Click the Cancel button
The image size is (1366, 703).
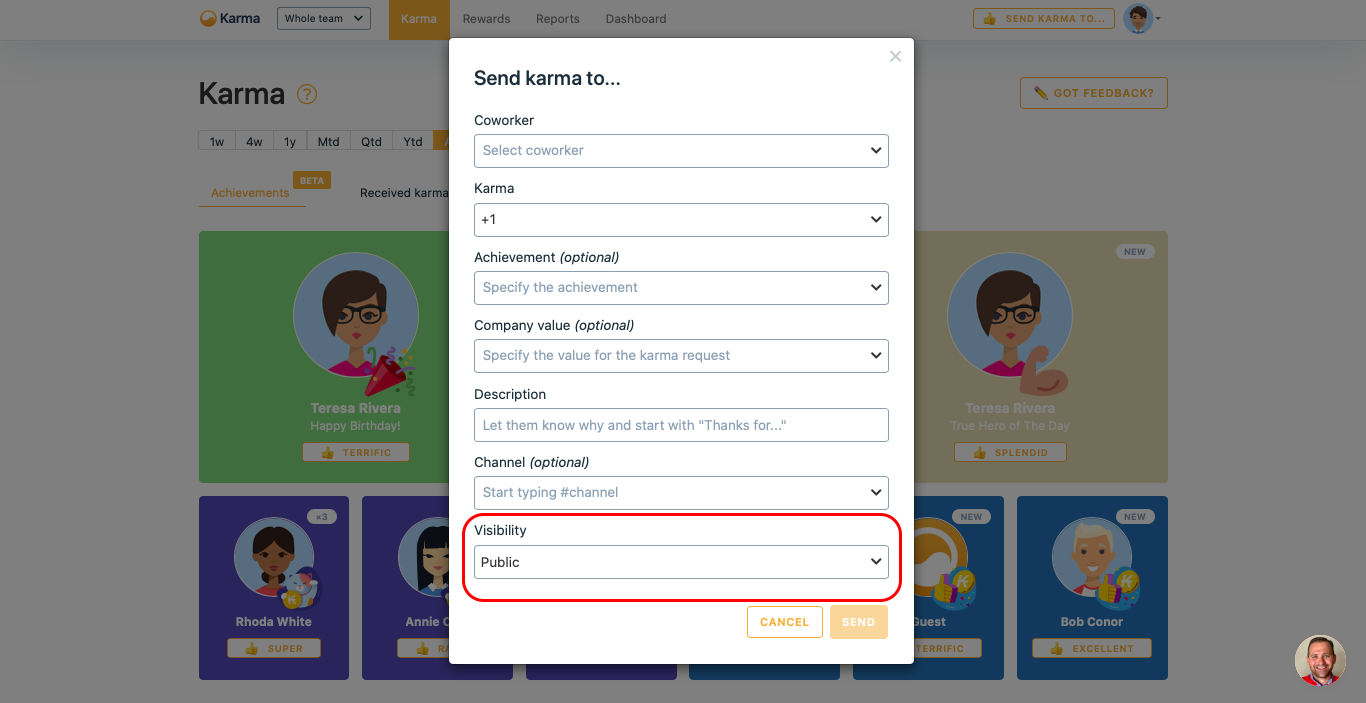(x=784, y=622)
